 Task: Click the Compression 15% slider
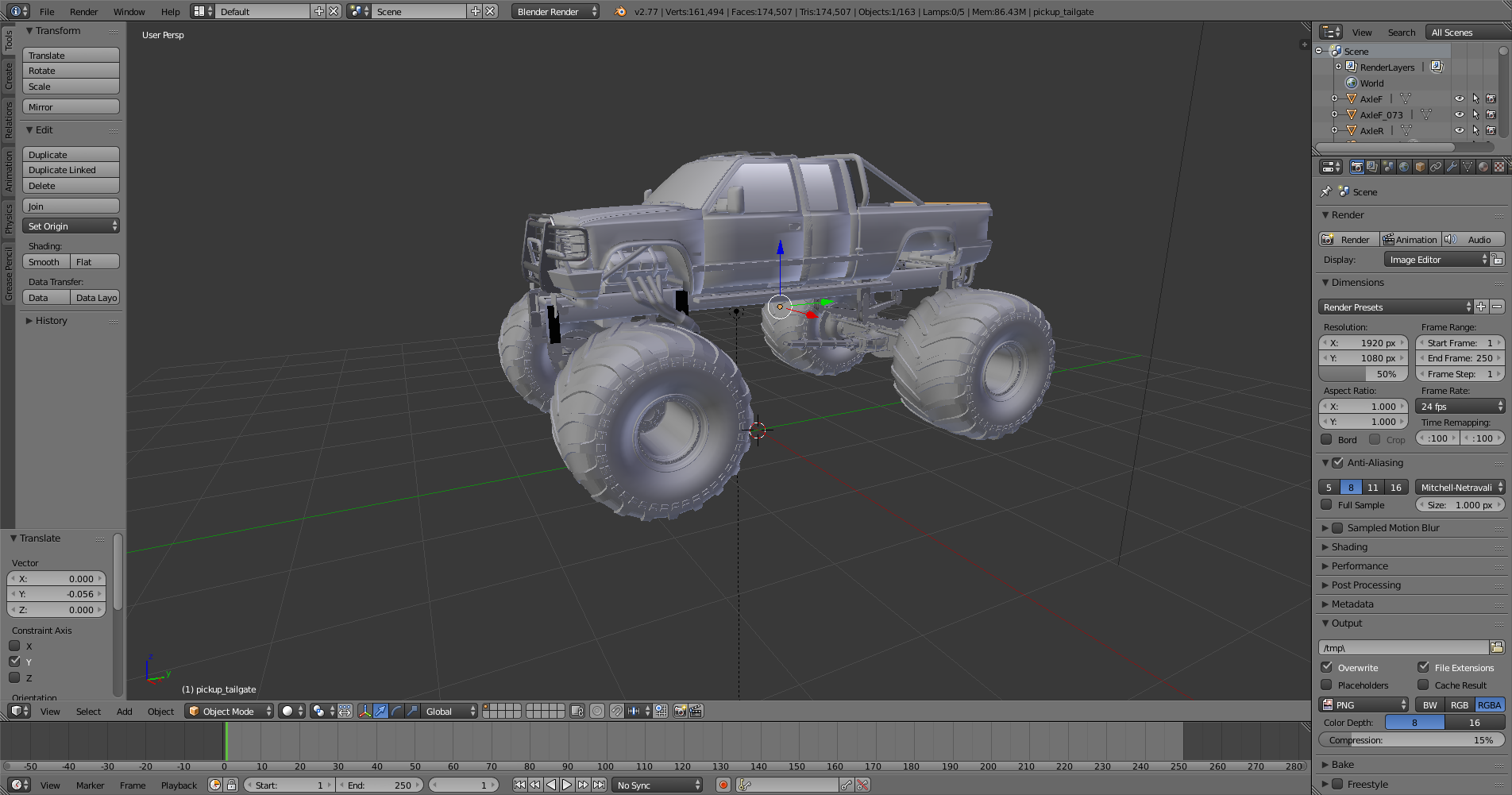(1411, 739)
